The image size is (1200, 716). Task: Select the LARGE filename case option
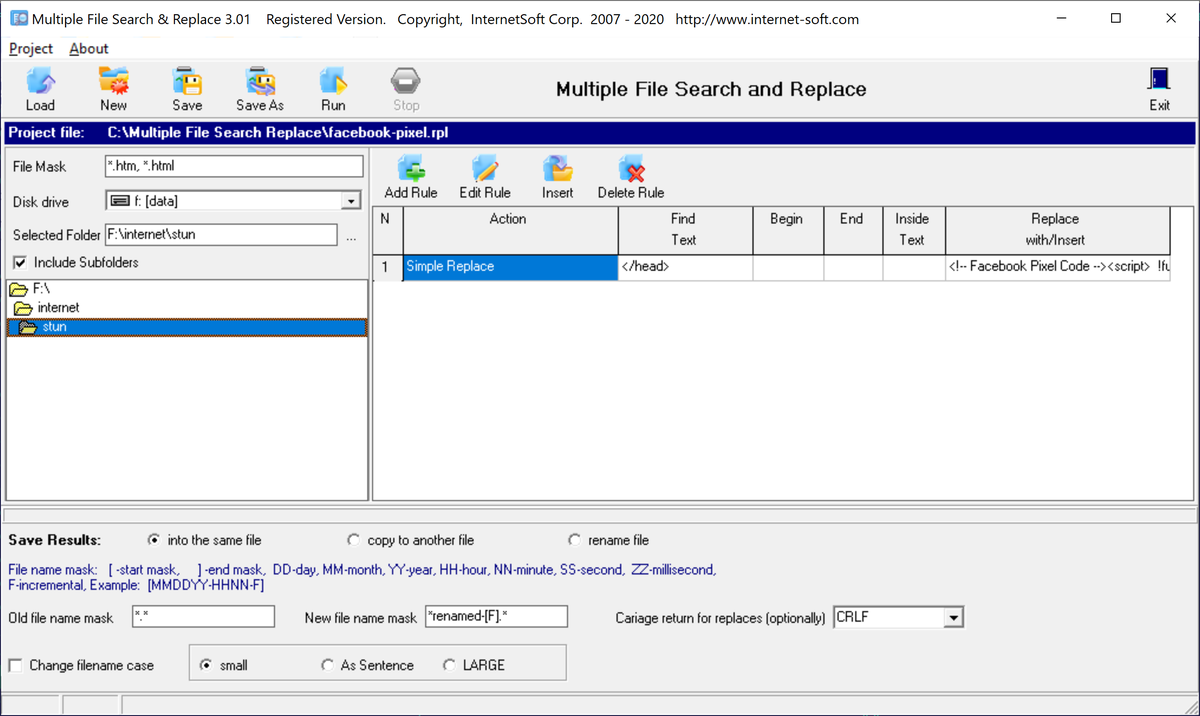448,664
